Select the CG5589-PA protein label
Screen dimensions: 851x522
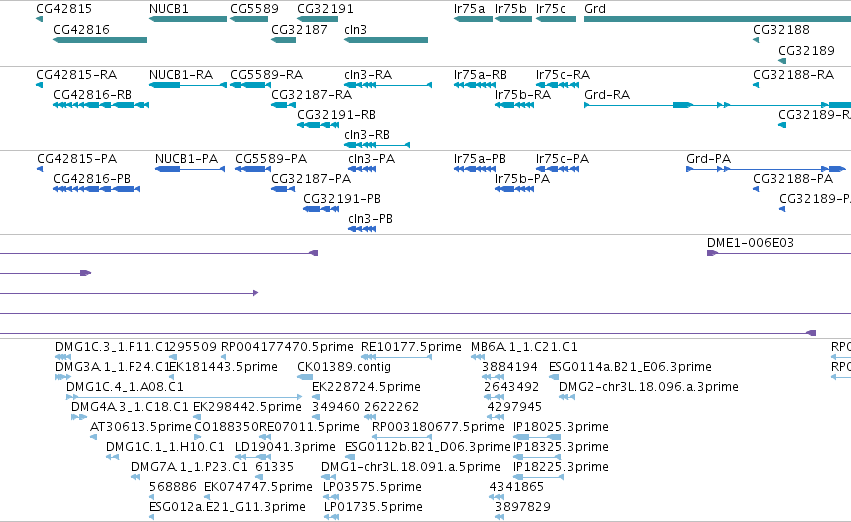coord(271,158)
